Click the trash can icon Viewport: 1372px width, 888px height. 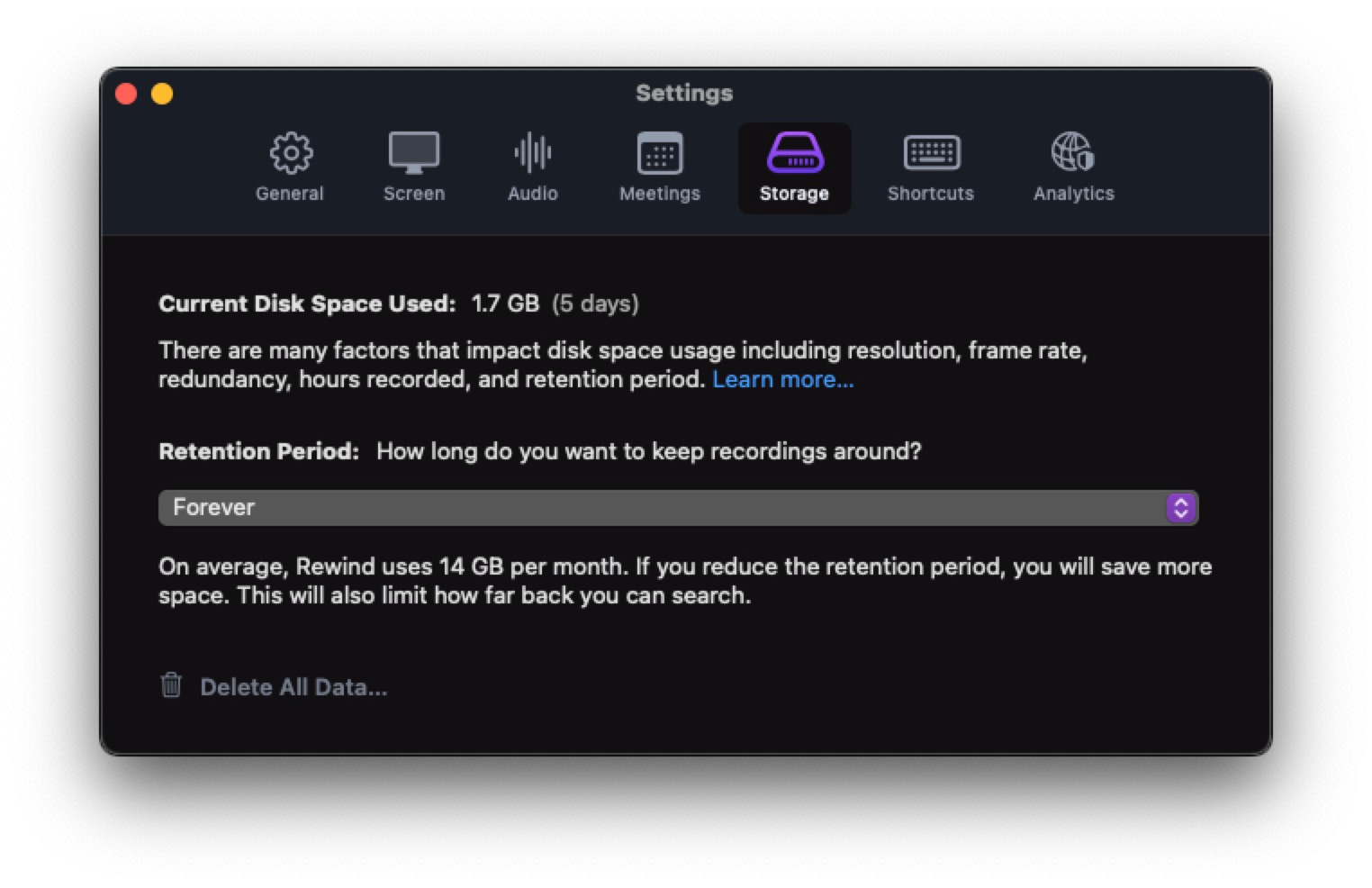click(x=171, y=685)
